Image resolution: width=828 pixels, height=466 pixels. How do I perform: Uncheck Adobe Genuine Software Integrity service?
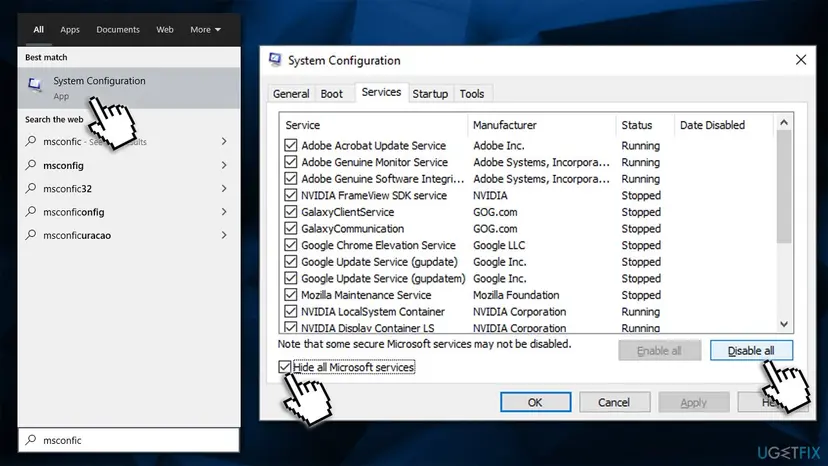pyautogui.click(x=290, y=179)
